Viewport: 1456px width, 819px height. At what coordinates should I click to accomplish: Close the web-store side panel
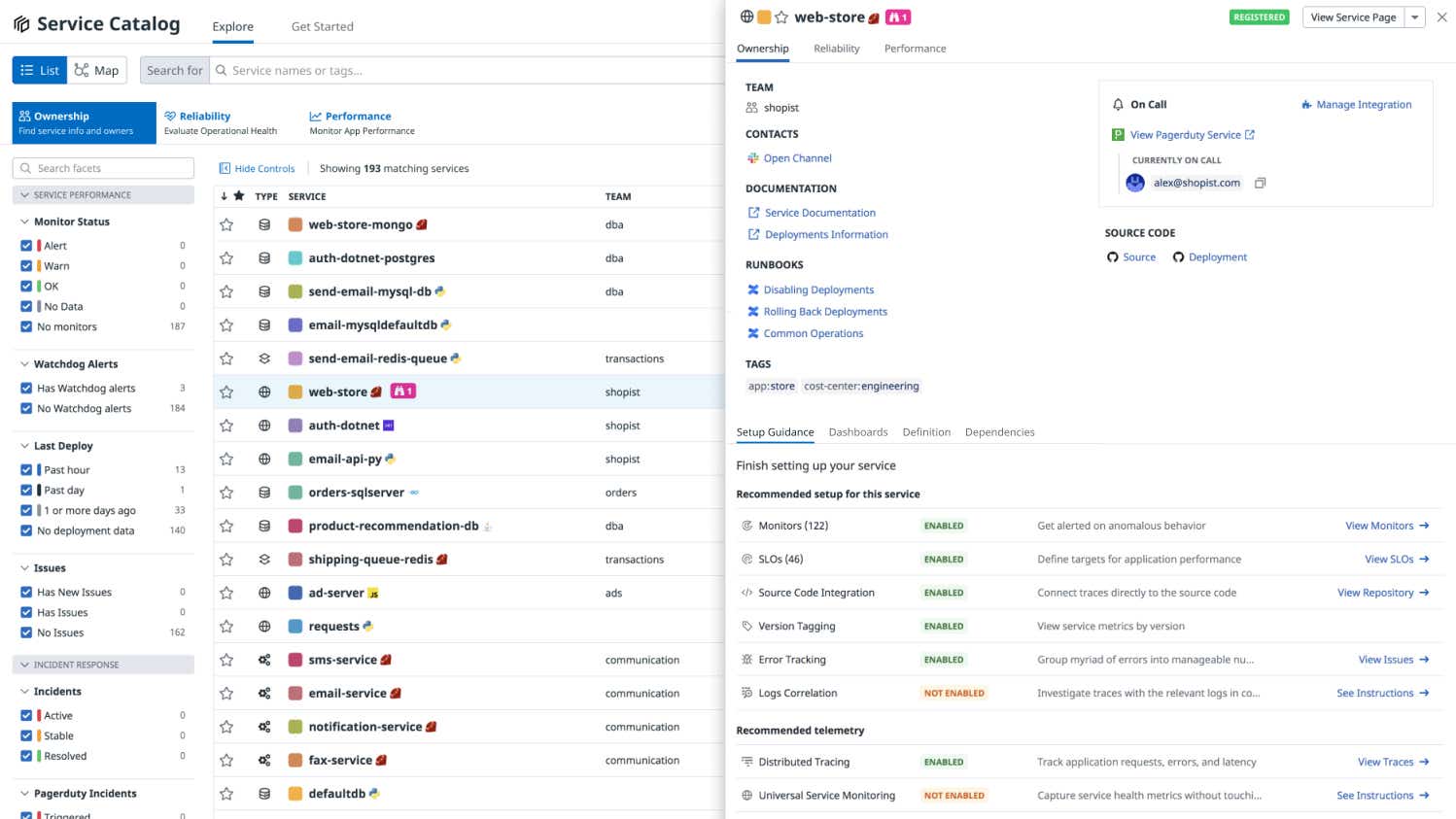1441,17
